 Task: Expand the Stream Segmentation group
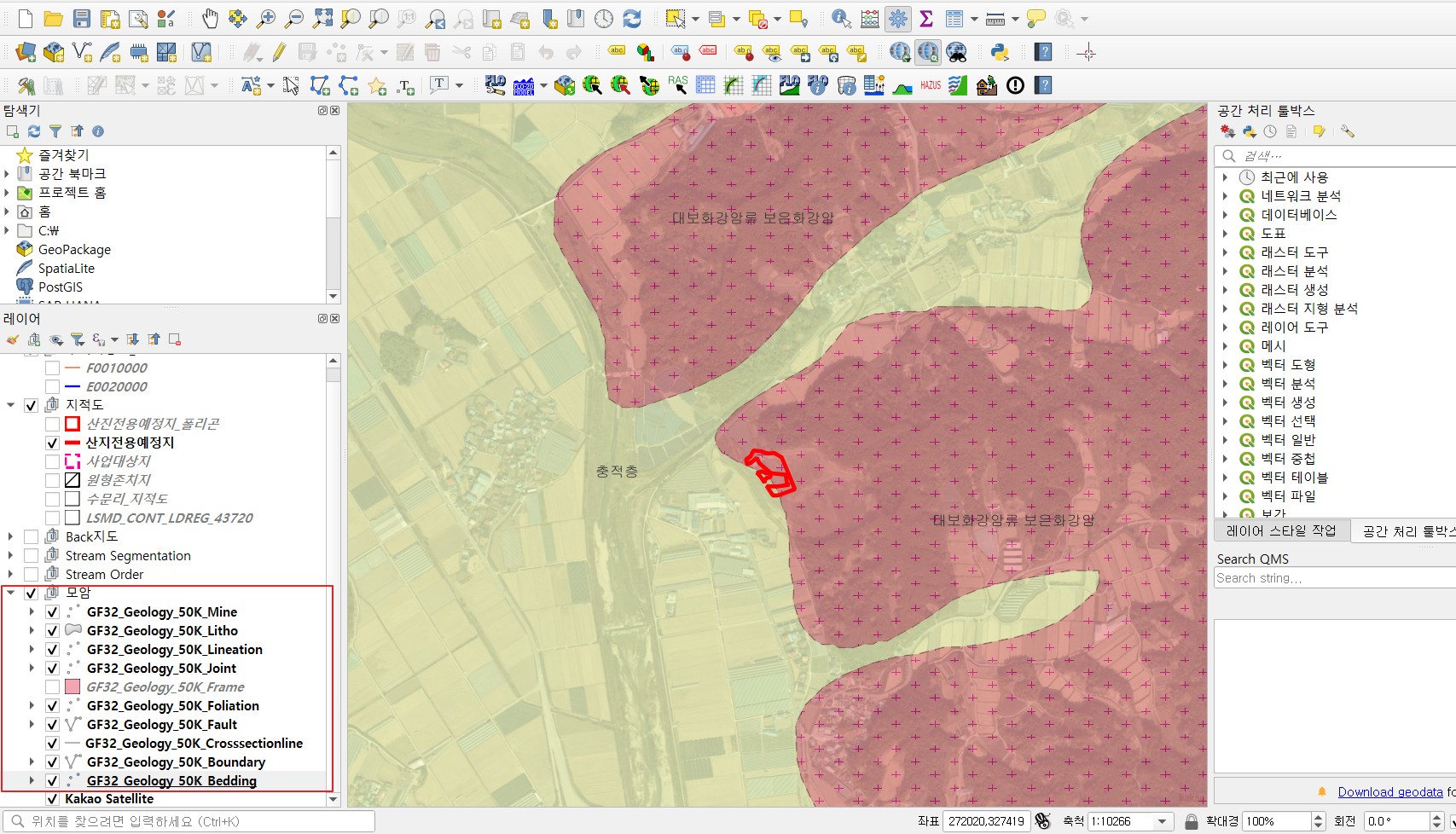pyautogui.click(x=11, y=556)
